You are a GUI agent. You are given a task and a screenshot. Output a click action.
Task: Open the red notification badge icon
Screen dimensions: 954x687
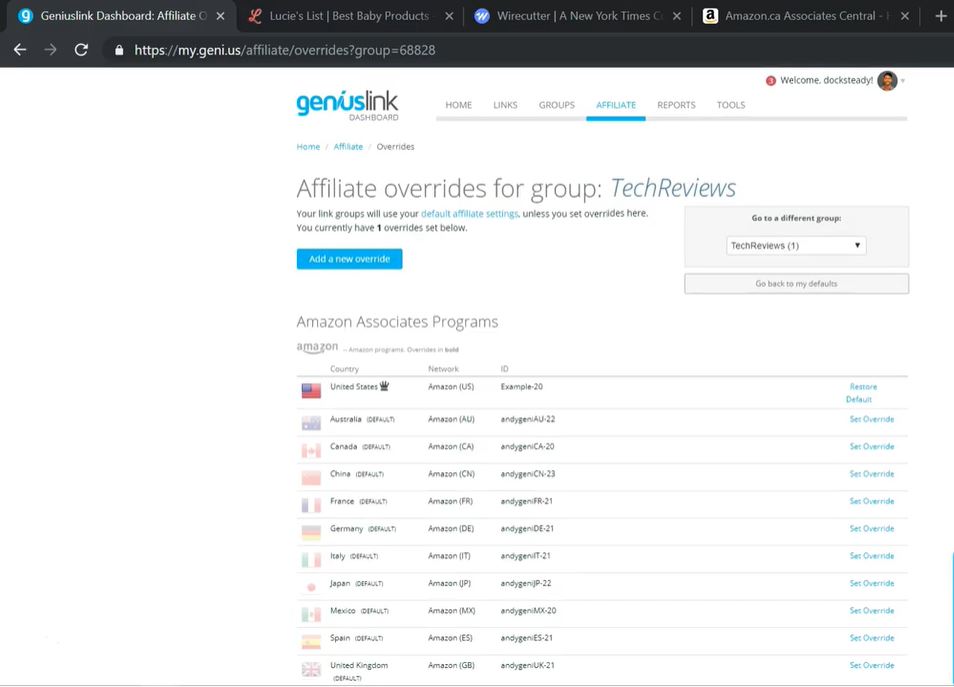771,80
